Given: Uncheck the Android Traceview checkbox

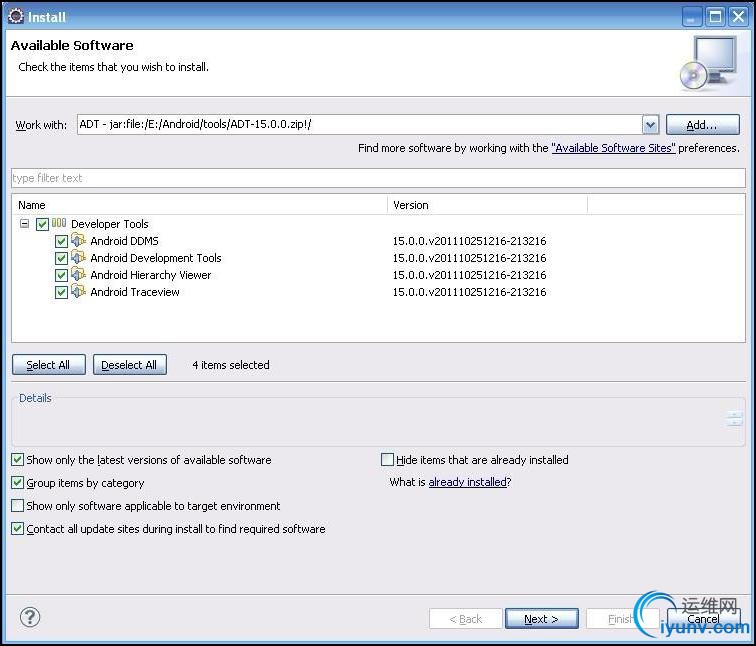Looking at the screenshot, I should (61, 292).
